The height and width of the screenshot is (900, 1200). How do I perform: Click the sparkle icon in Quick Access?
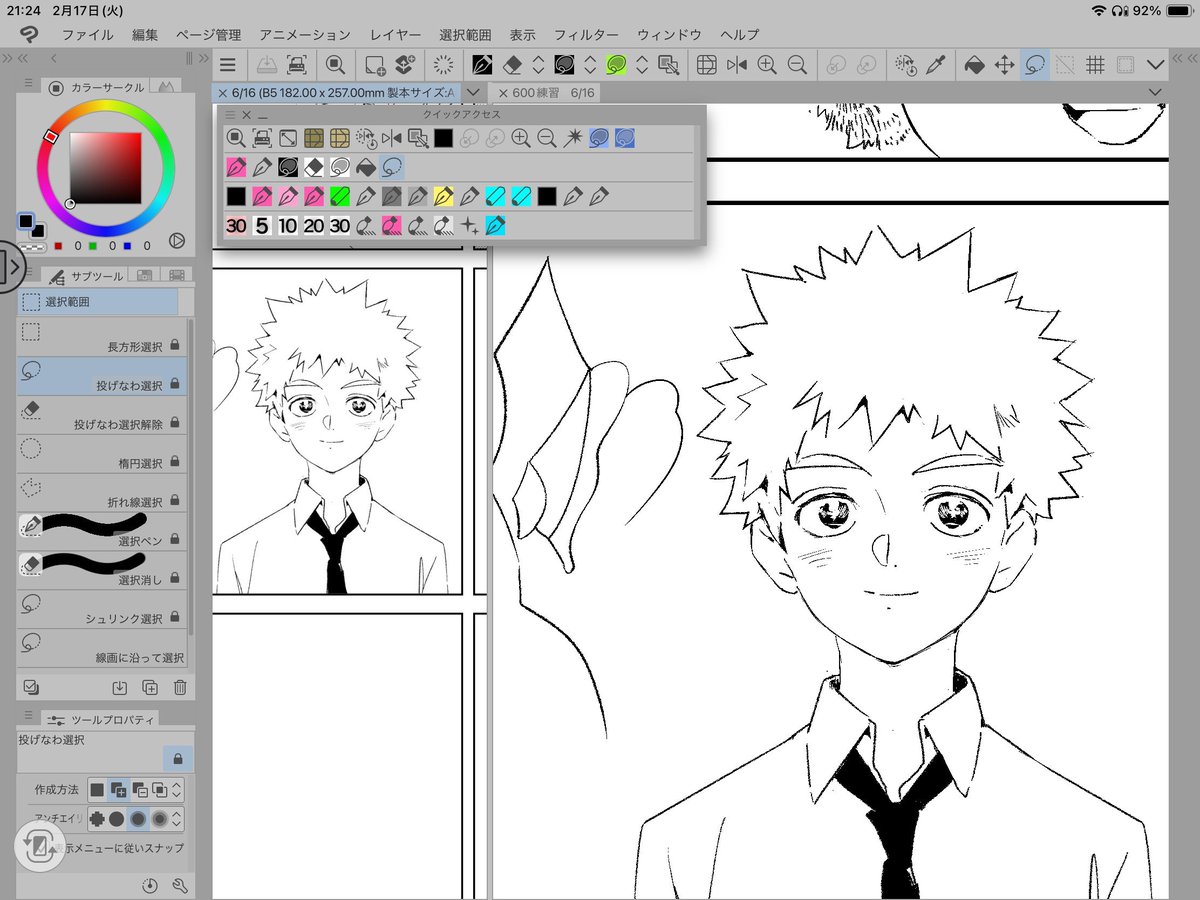coord(469,226)
